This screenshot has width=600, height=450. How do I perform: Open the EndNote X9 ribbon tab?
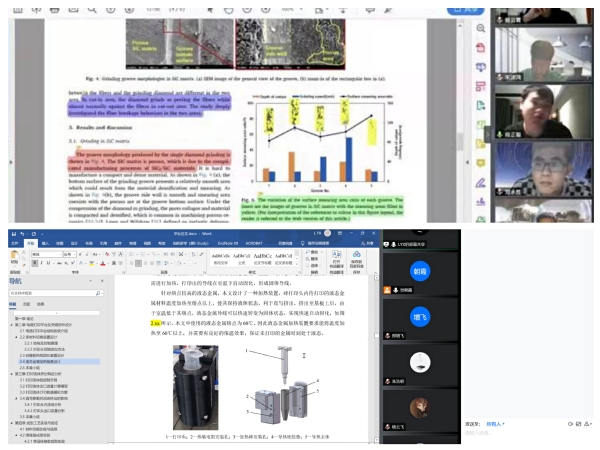(x=228, y=243)
